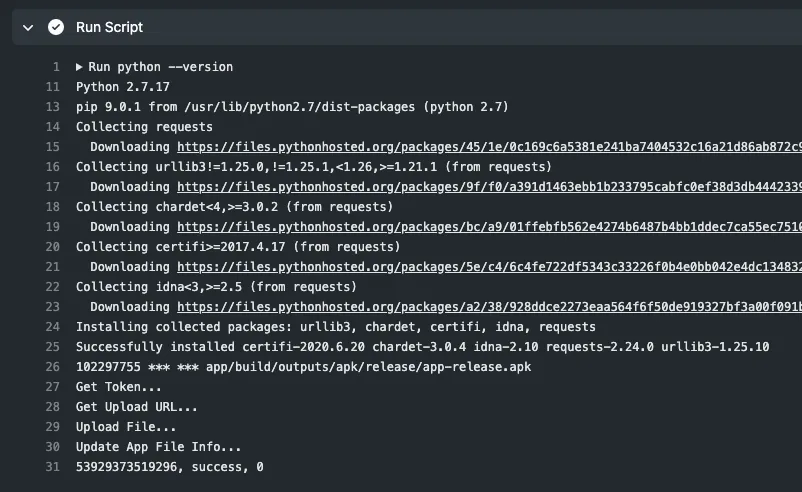Click the 'Collecting urllib3' log line
Image resolution: width=802 pixels, height=492 pixels.
[x=314, y=167]
